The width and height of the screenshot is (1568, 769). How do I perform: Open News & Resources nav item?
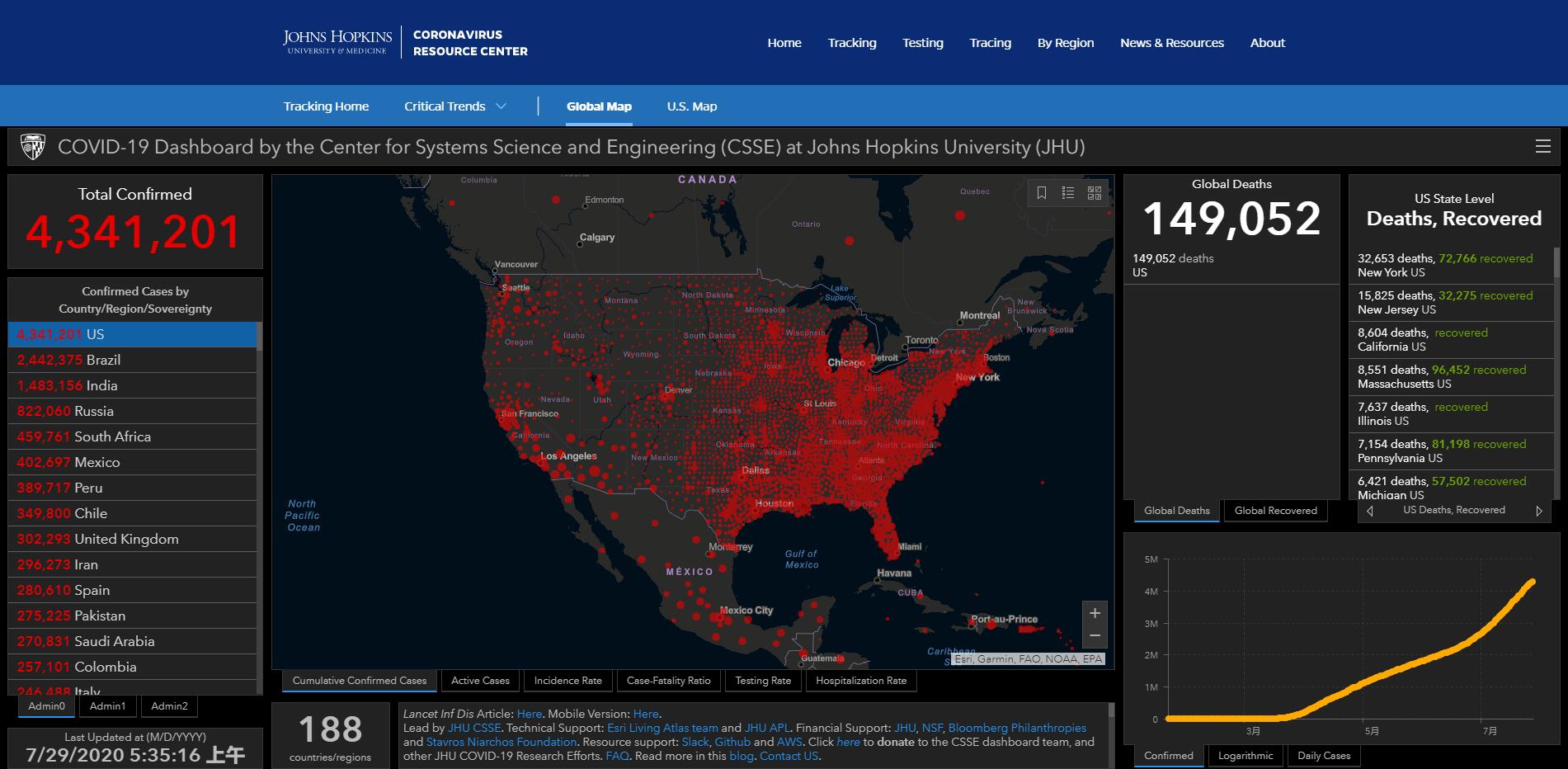(x=1172, y=43)
